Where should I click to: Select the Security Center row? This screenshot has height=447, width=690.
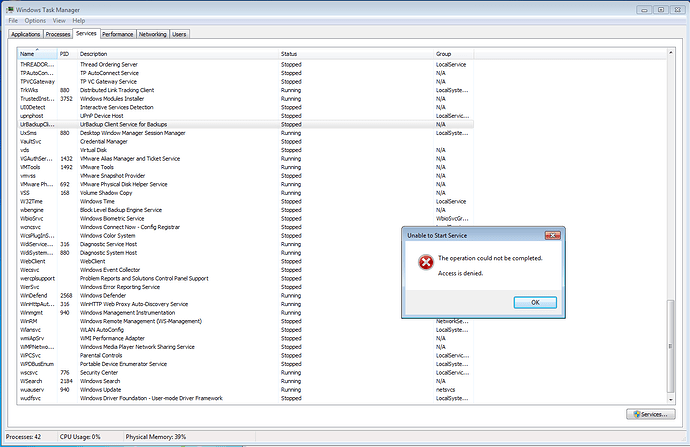point(246,373)
